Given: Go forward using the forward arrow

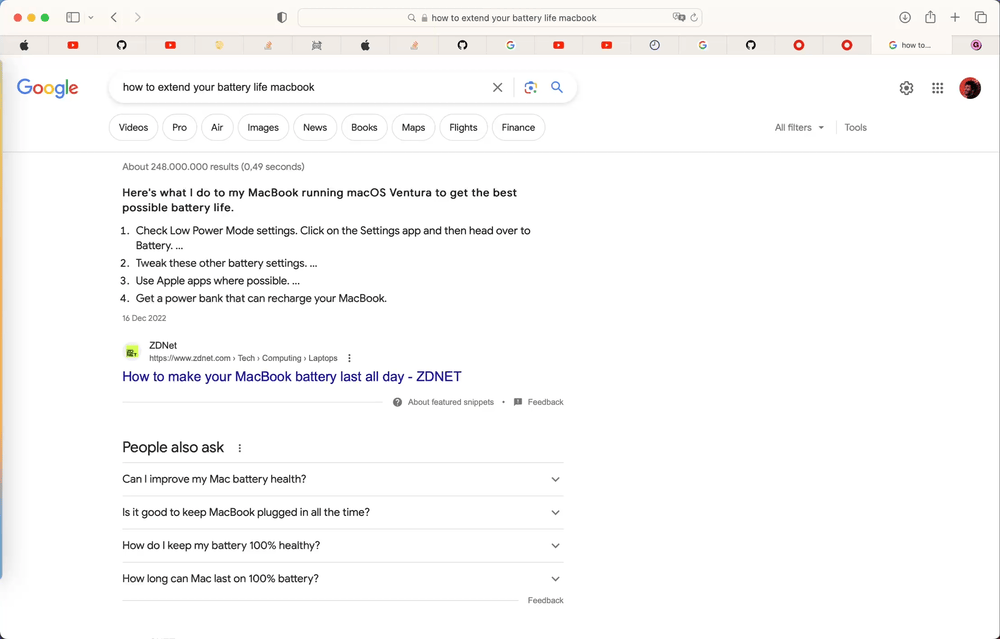Looking at the screenshot, I should pos(137,17).
